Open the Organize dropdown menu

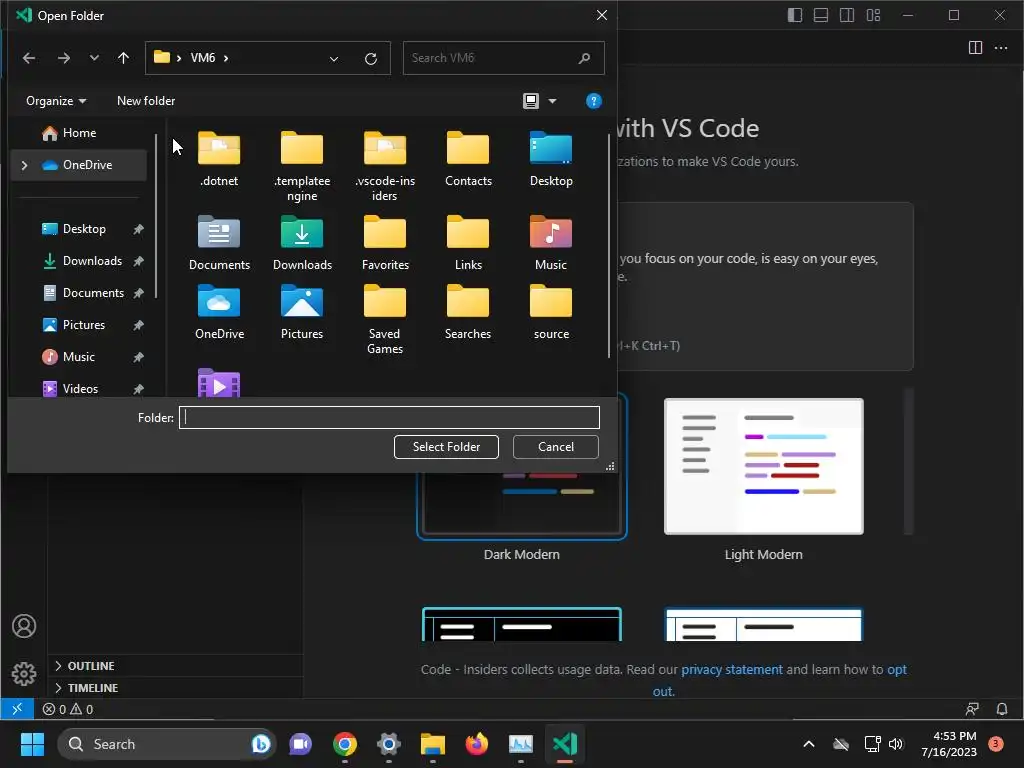pos(56,101)
